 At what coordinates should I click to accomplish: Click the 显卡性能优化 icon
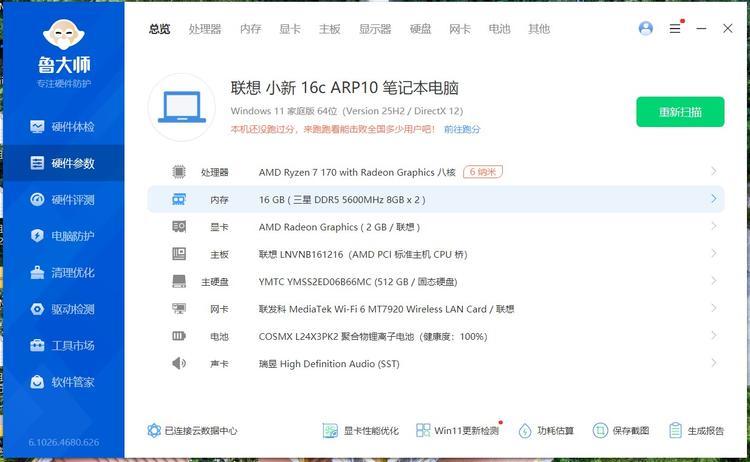pyautogui.click(x=330, y=430)
